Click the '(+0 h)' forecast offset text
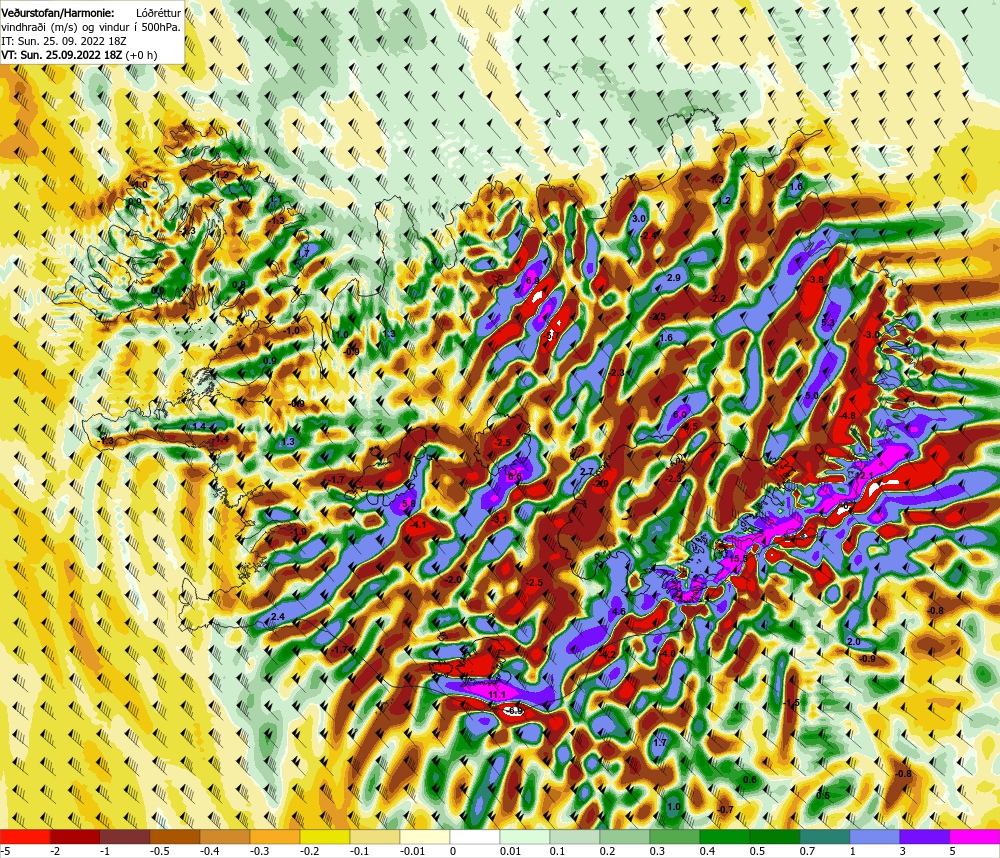1000x858 pixels. [141, 55]
